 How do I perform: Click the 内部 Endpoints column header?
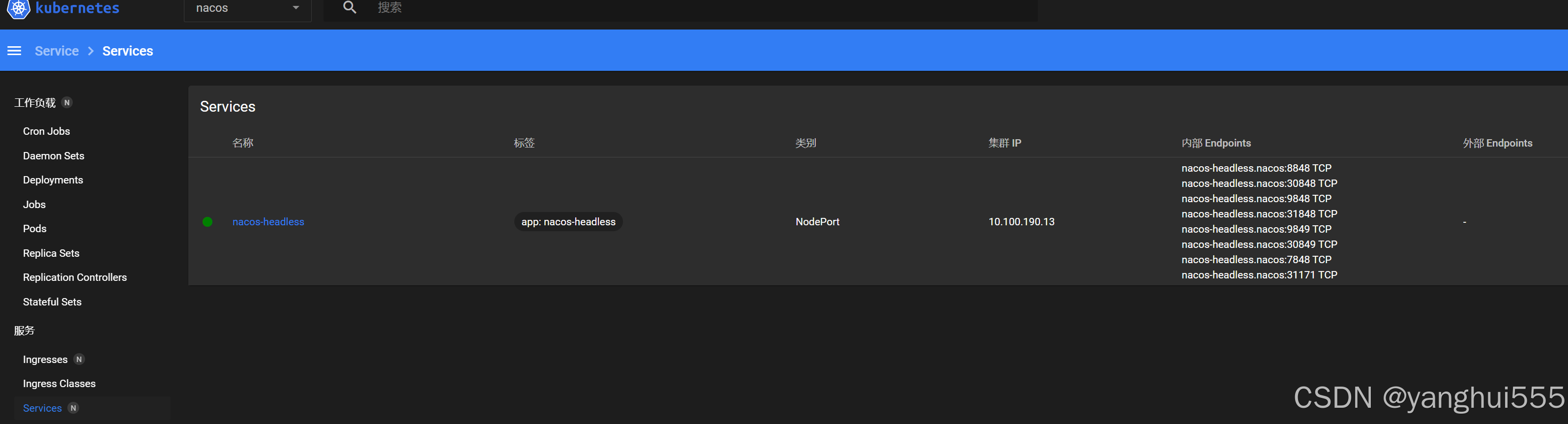coord(1216,143)
